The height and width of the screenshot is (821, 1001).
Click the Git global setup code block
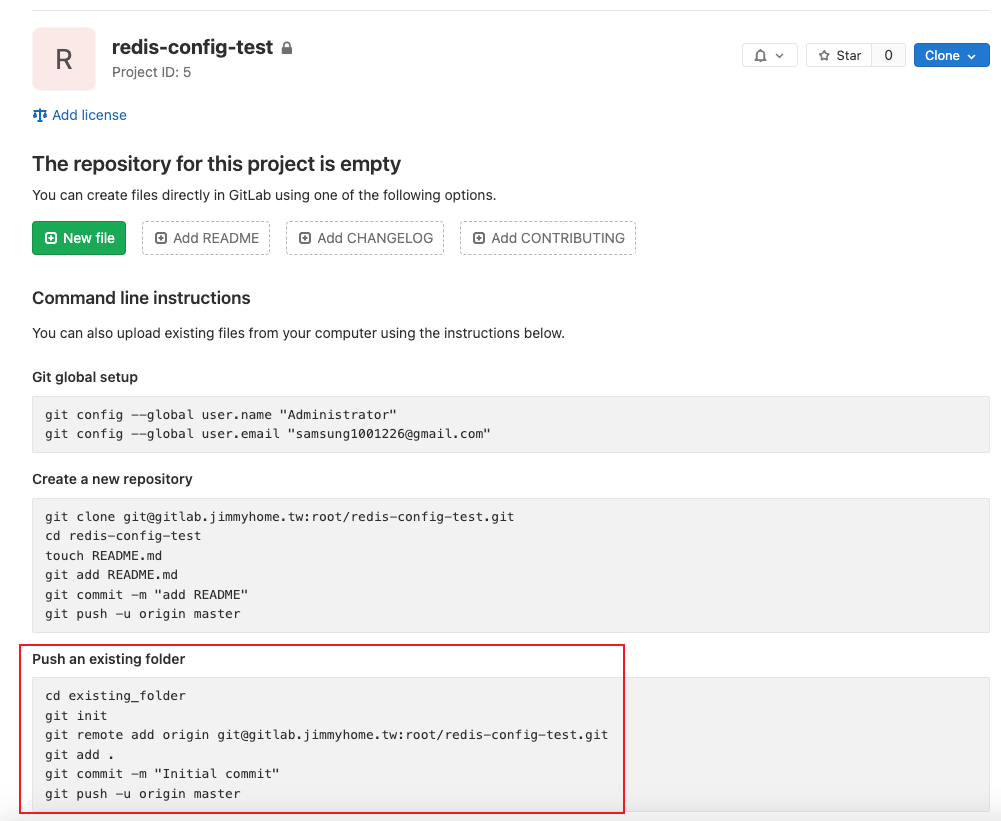(x=510, y=424)
